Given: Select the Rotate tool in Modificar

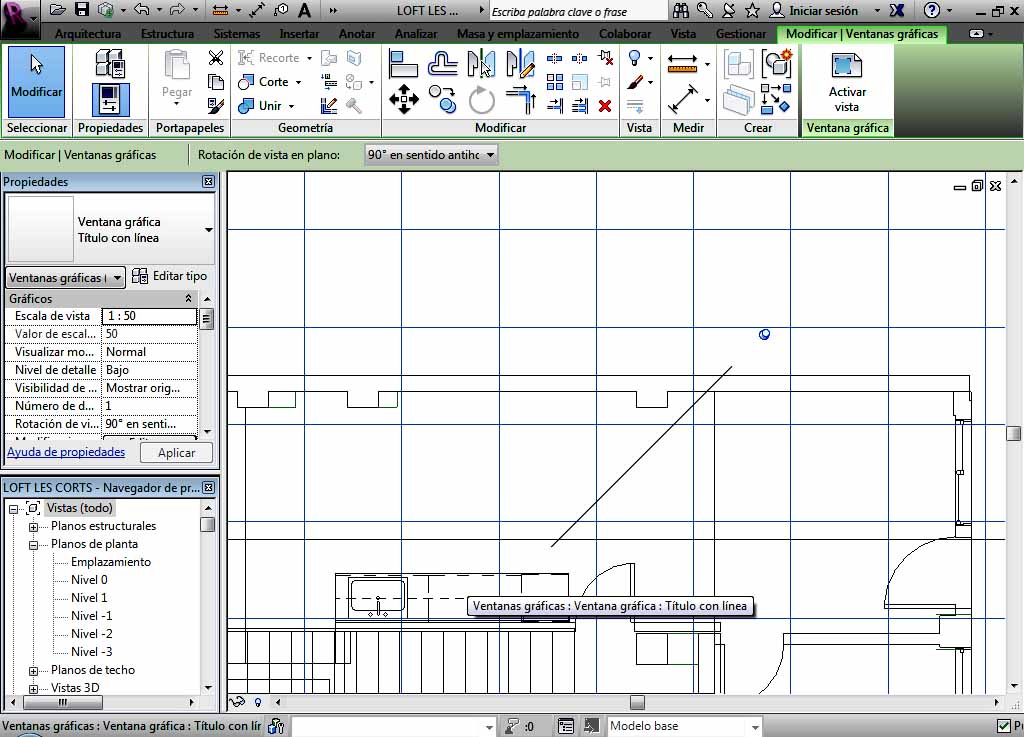Looking at the screenshot, I should pyautogui.click(x=482, y=100).
